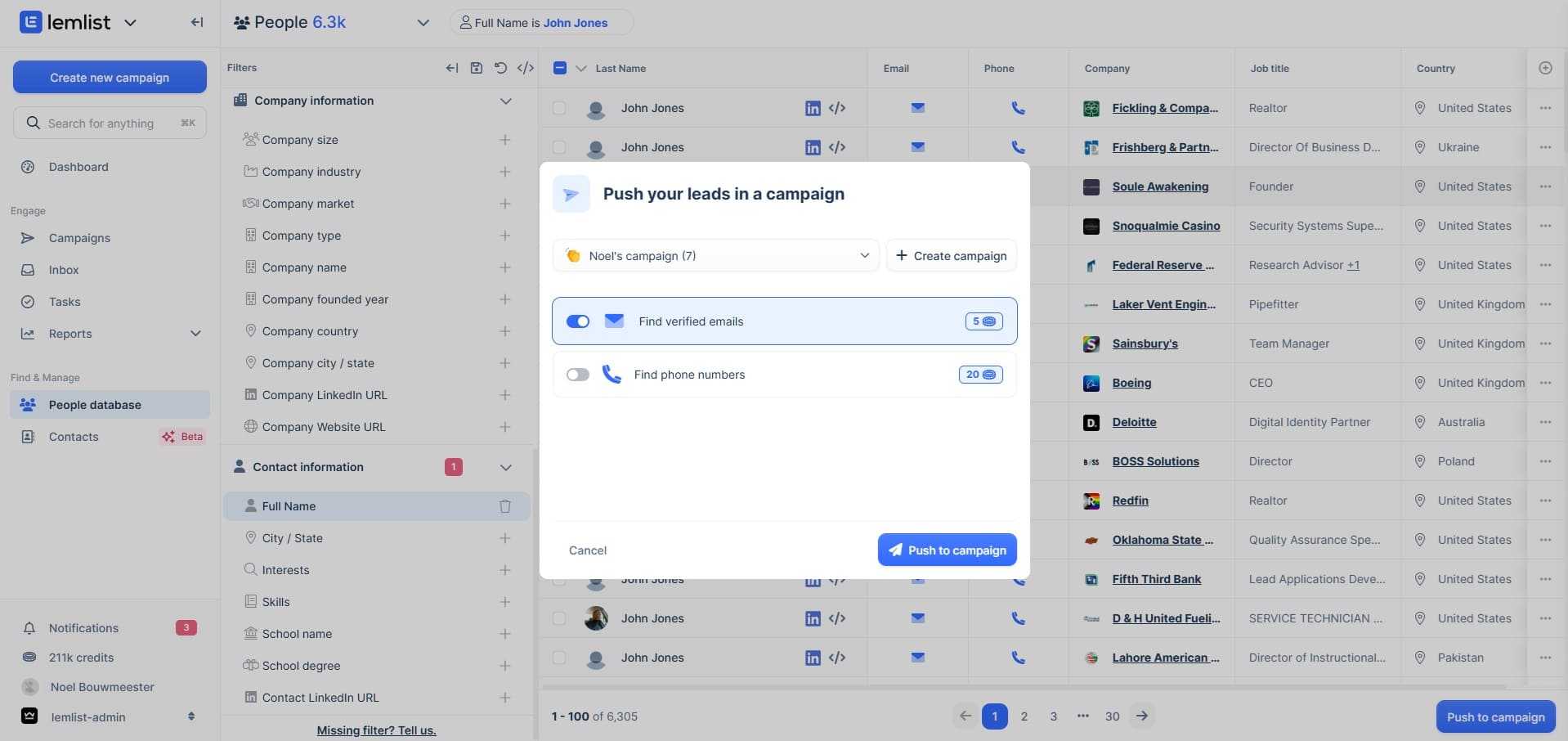Image resolution: width=1568 pixels, height=741 pixels.
Task: Enable the Find phone numbers toggle
Action: coord(578,375)
